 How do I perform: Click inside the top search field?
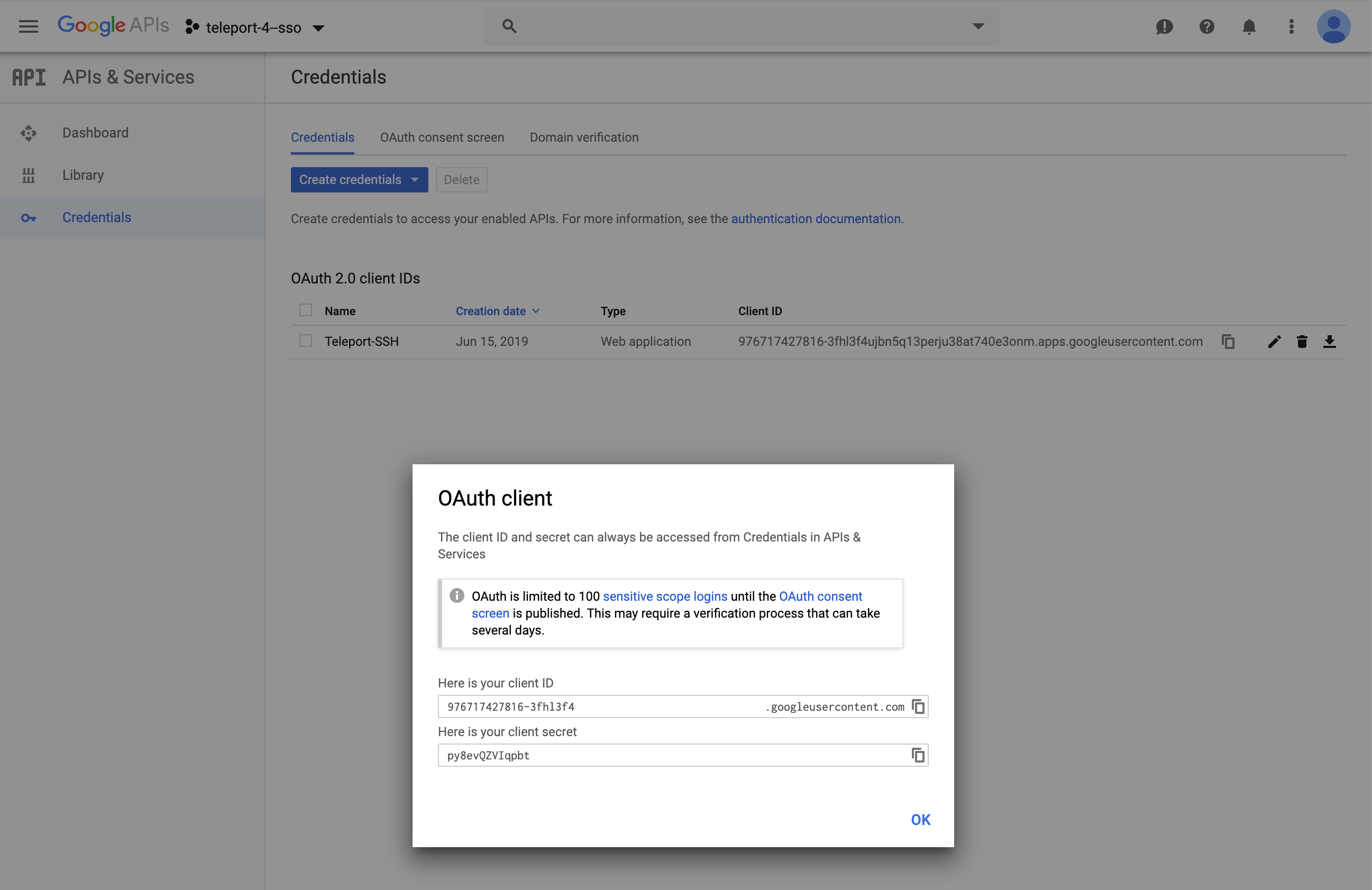point(741,26)
